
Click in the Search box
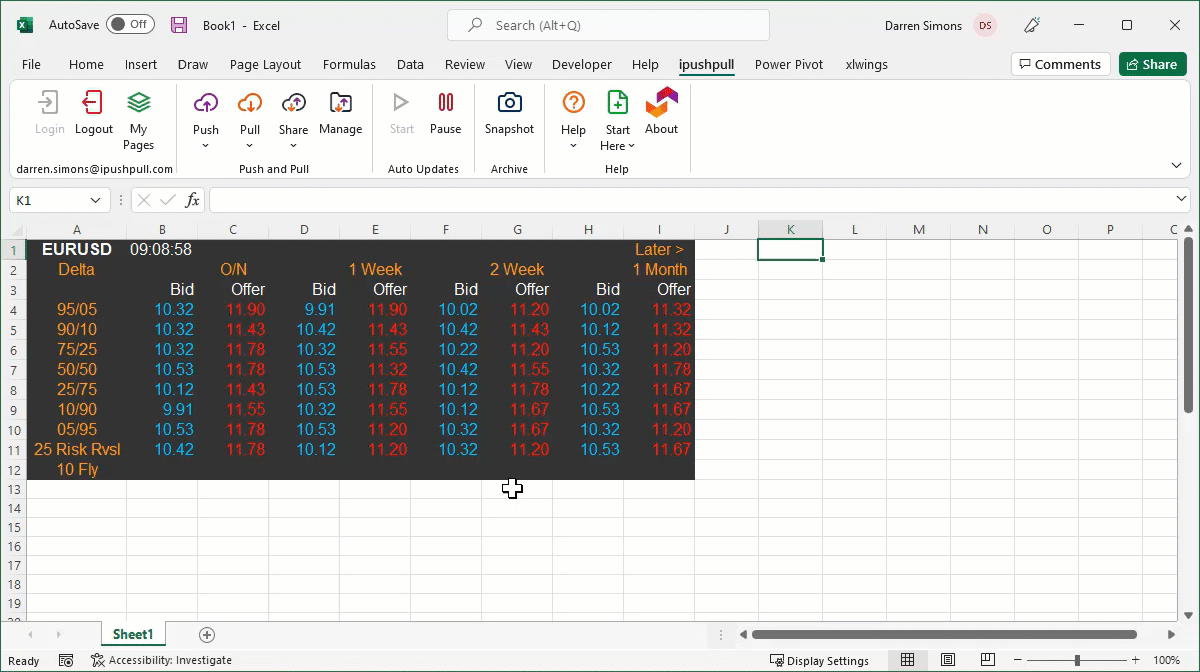pos(608,25)
